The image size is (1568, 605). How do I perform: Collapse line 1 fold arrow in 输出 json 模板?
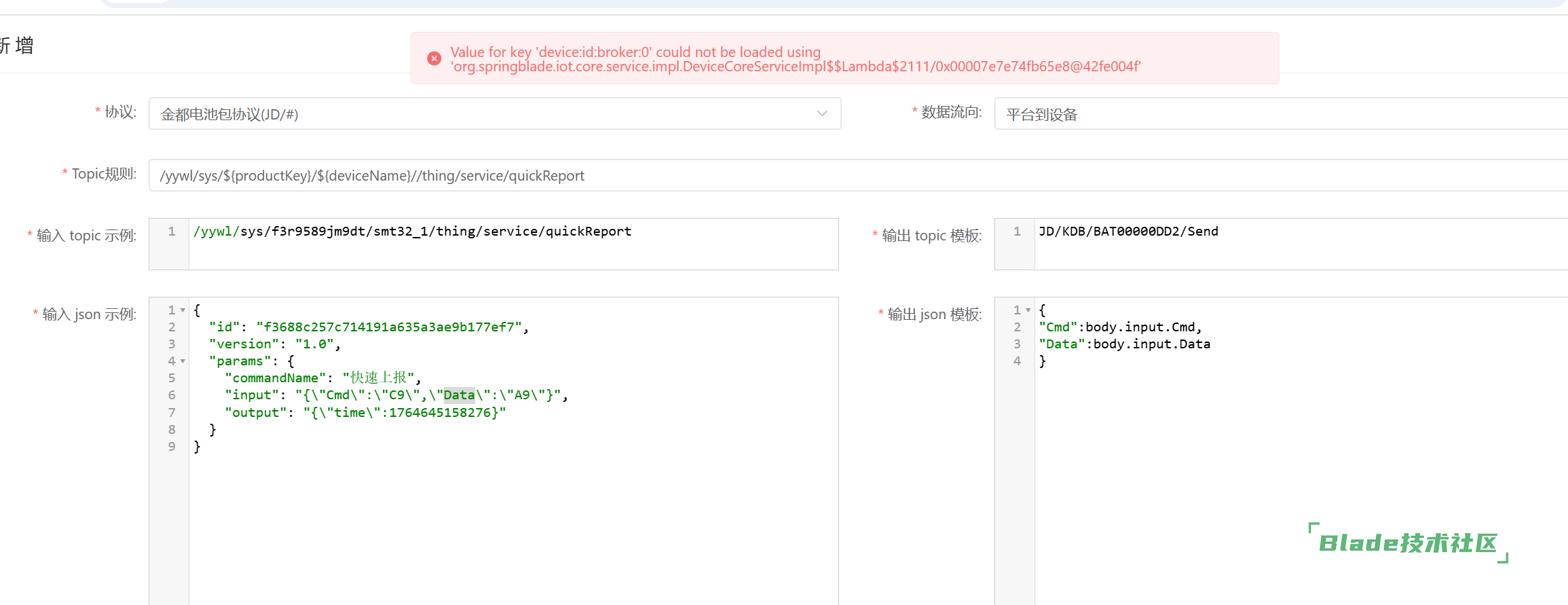[x=1028, y=310]
